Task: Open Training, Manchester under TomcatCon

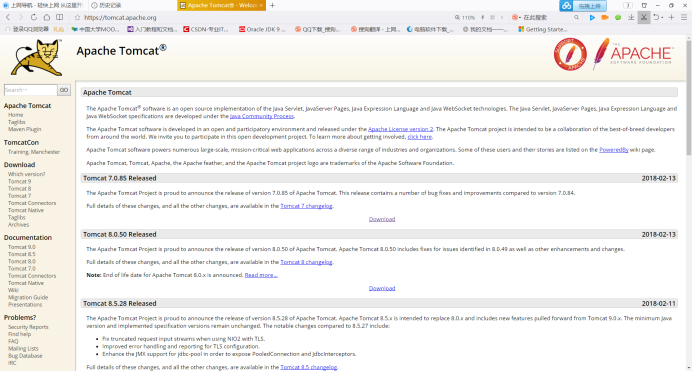Action: pos(34,152)
